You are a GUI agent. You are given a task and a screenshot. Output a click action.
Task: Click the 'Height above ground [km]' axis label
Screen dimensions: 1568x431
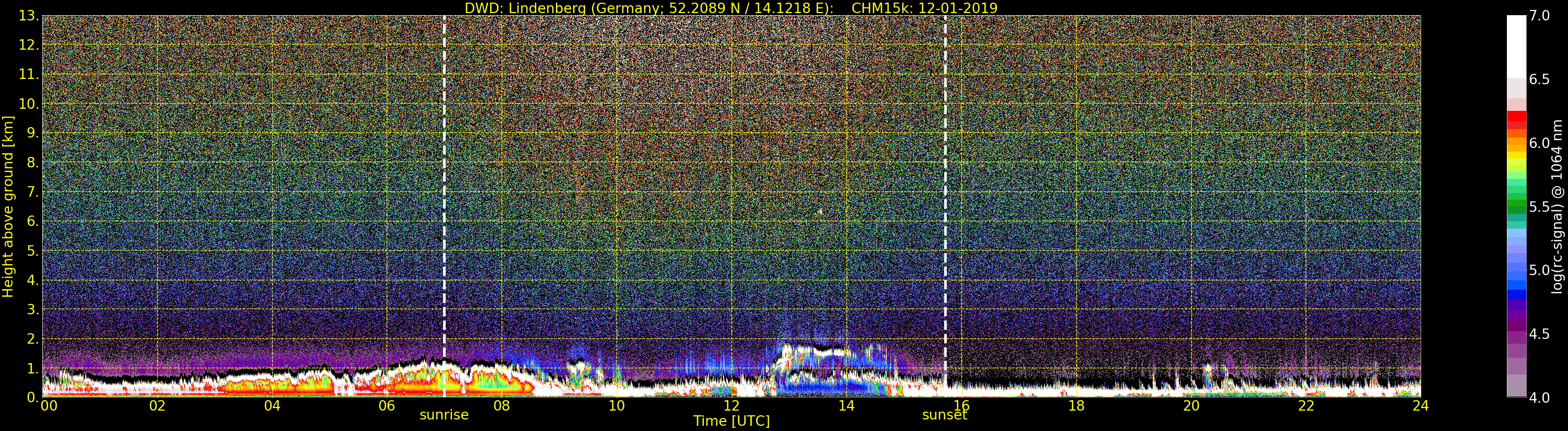tap(8, 207)
